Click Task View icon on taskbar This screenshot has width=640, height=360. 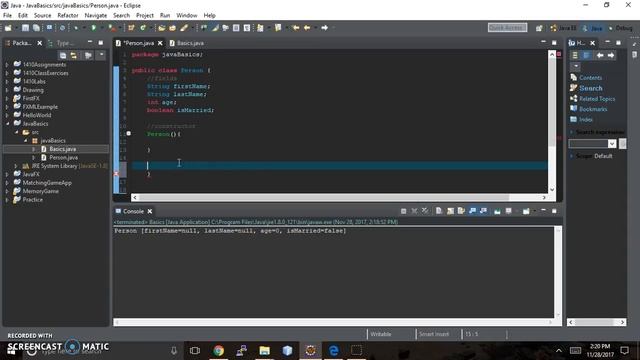[195, 351]
